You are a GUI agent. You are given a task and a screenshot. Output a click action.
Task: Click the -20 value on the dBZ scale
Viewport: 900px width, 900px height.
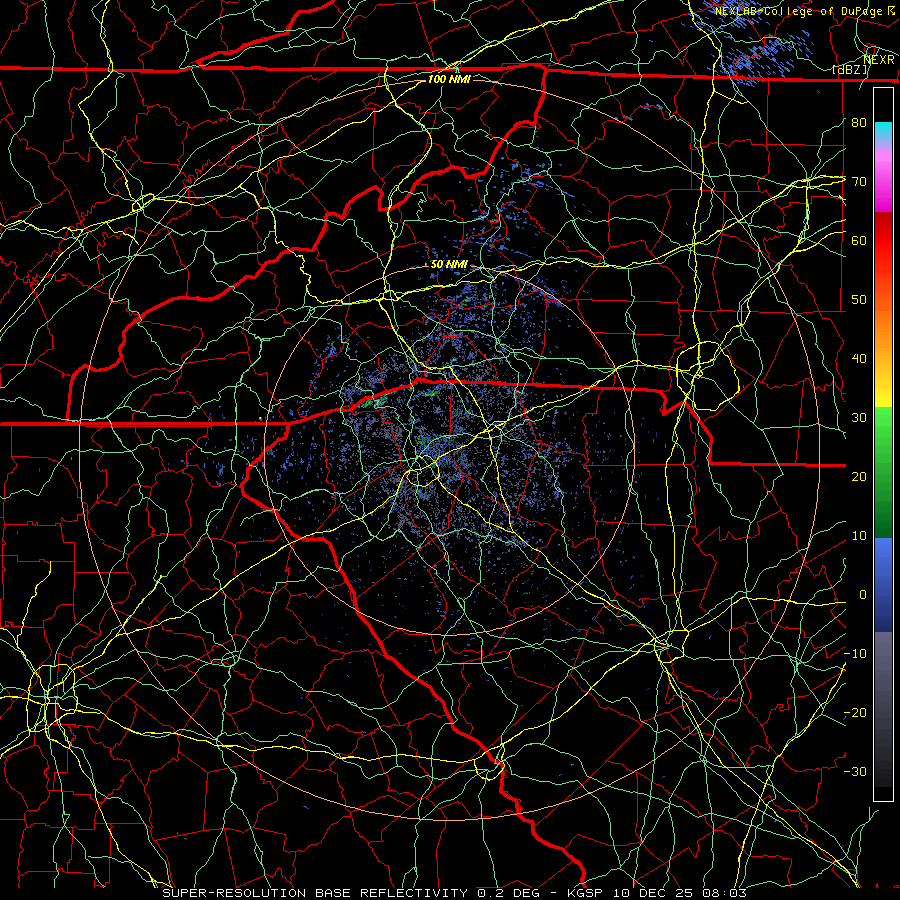pos(855,712)
